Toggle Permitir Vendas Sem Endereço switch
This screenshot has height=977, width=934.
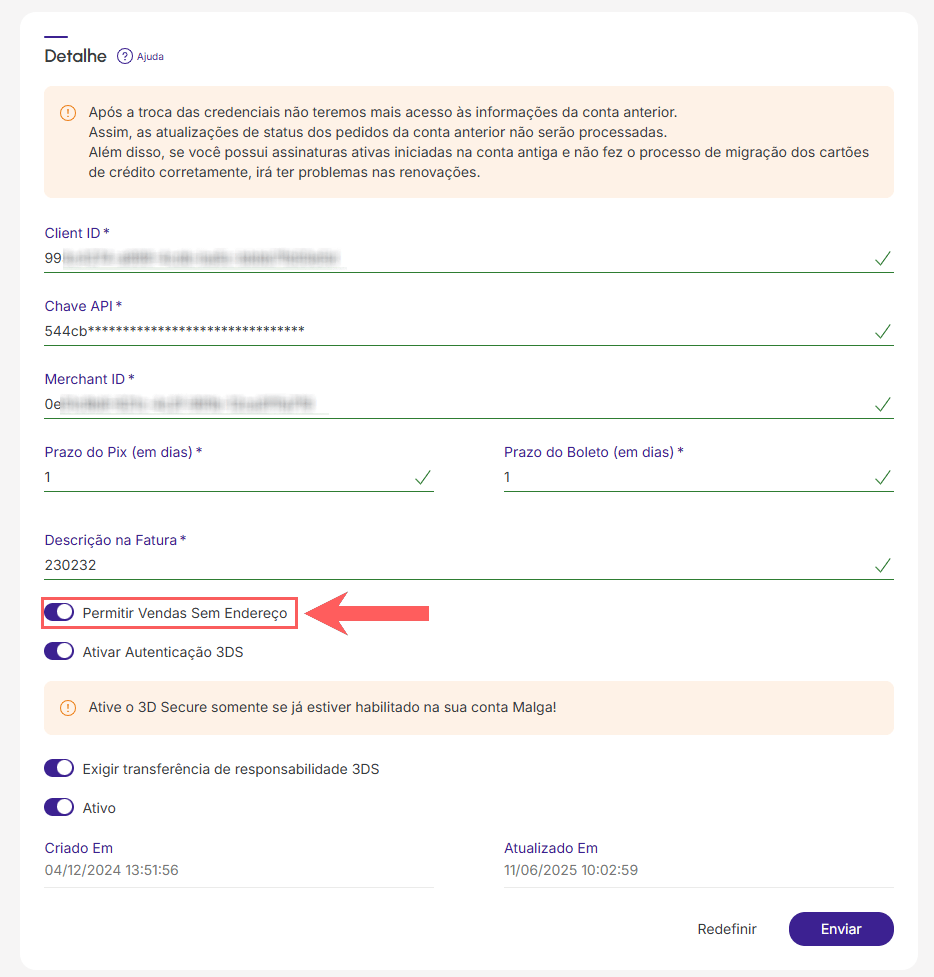pos(59,612)
